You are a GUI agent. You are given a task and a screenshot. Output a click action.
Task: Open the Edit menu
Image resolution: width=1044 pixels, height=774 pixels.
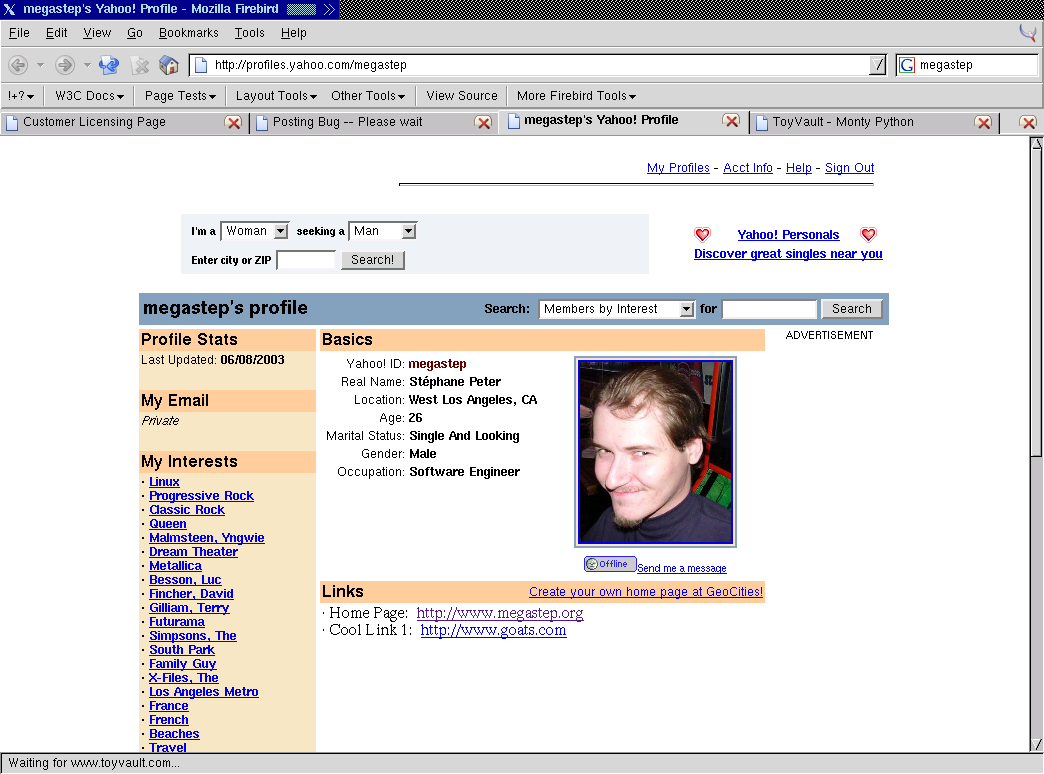pyautogui.click(x=57, y=33)
